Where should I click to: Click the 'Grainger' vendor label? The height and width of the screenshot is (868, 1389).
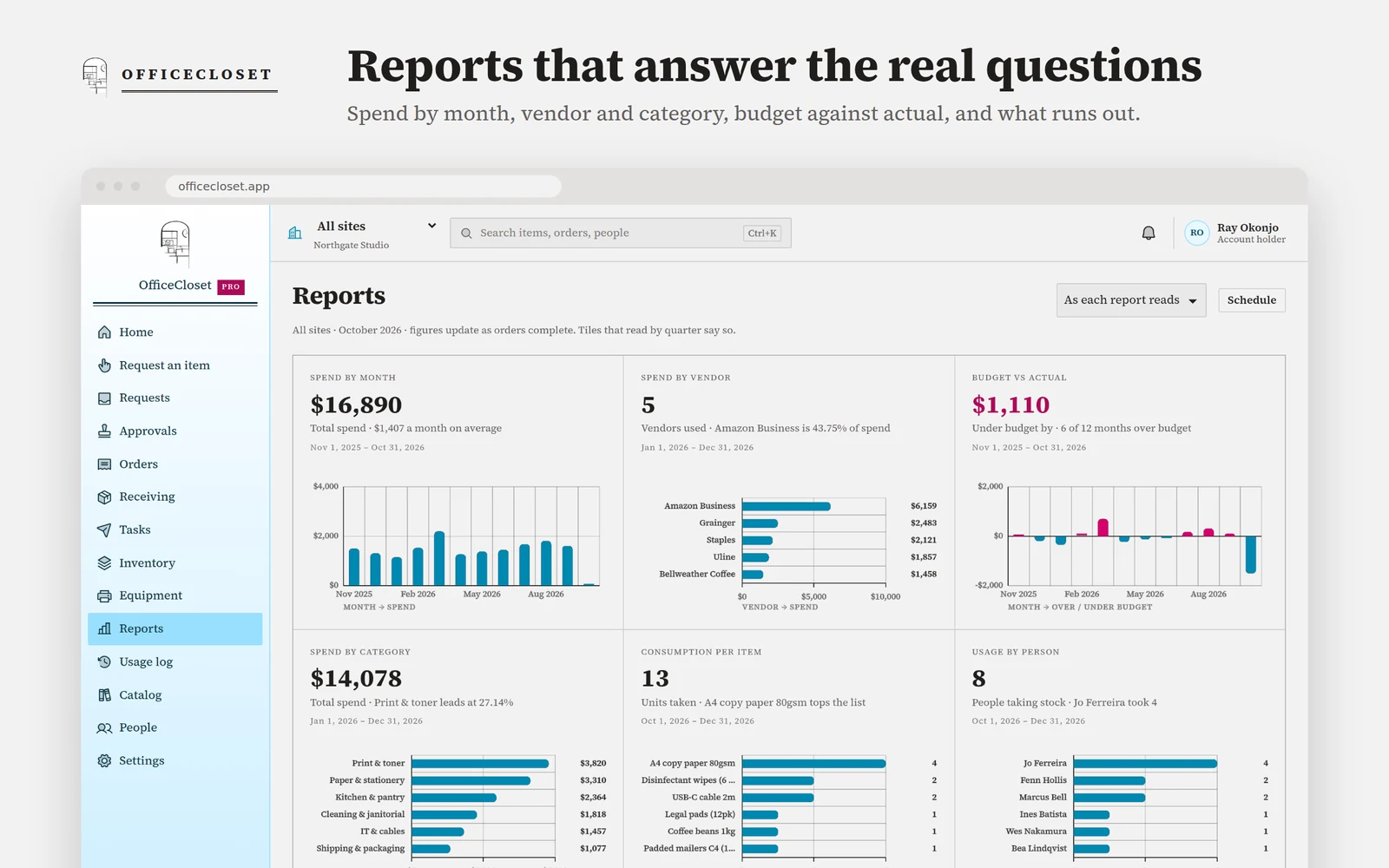(x=717, y=523)
